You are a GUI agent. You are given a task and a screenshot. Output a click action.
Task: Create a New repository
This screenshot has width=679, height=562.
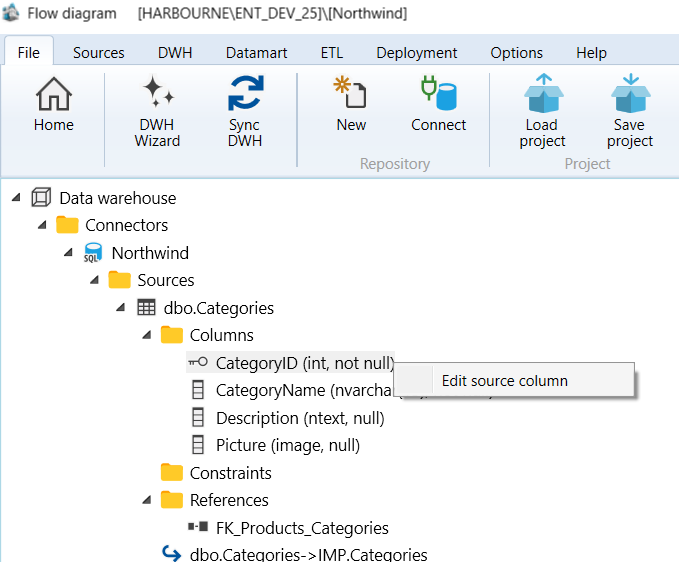pos(350,92)
